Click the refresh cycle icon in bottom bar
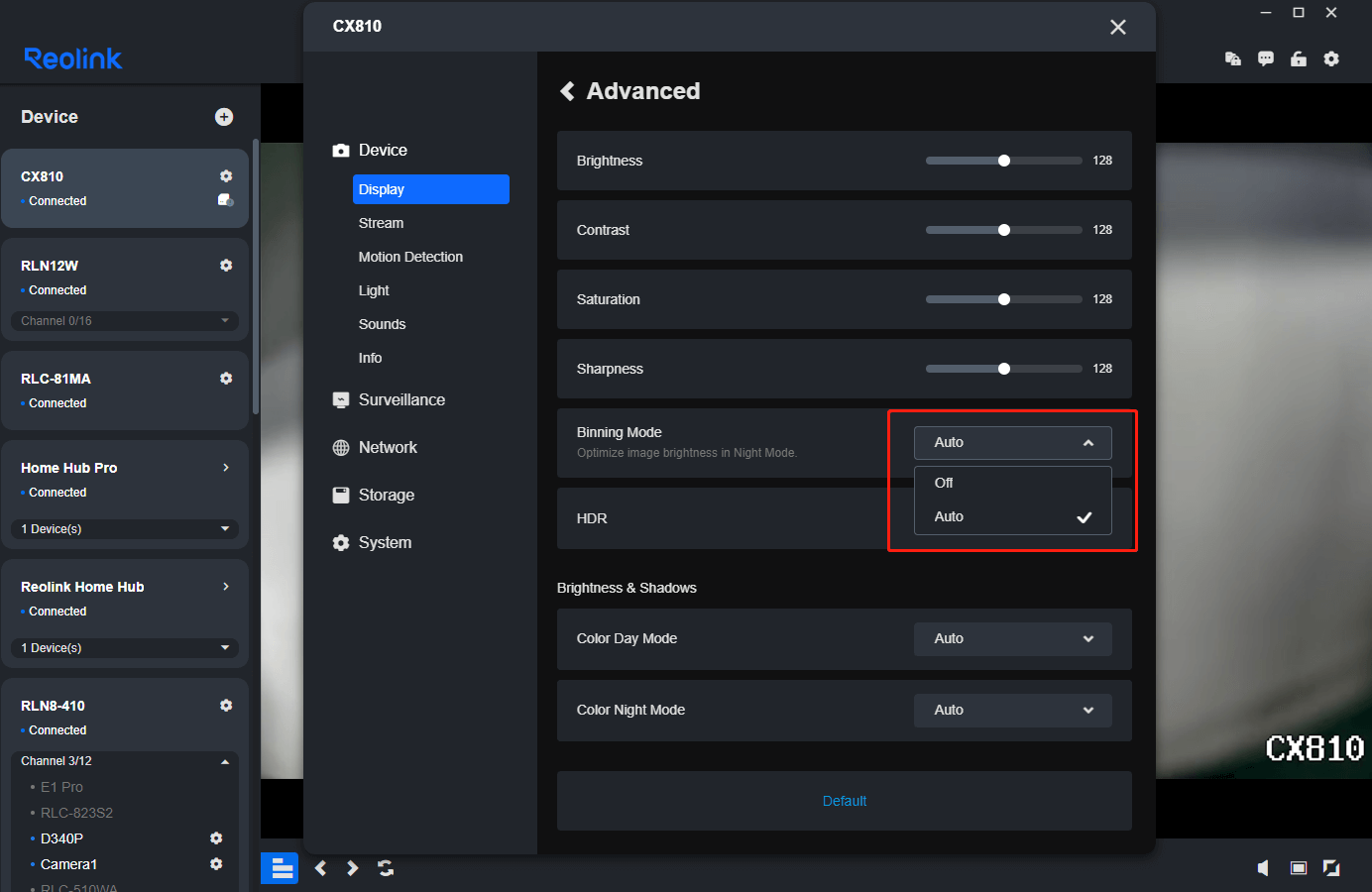This screenshot has height=892, width=1372. coord(386,868)
